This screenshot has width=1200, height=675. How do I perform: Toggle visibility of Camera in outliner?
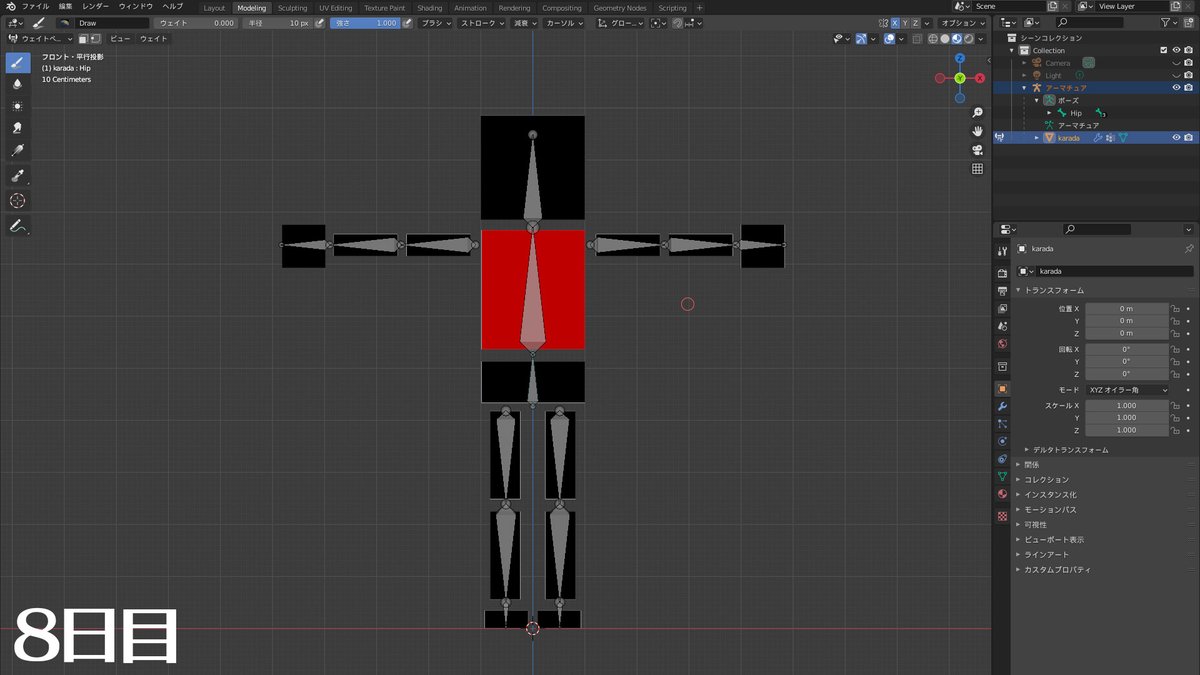click(1176, 63)
